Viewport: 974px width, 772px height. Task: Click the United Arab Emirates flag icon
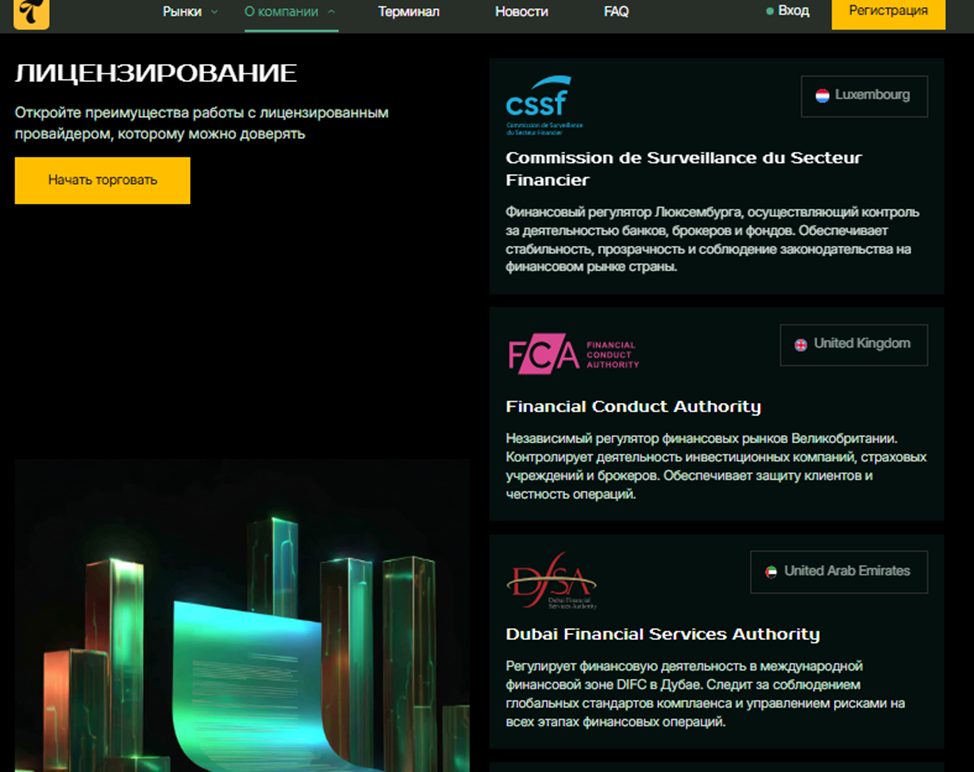point(771,572)
